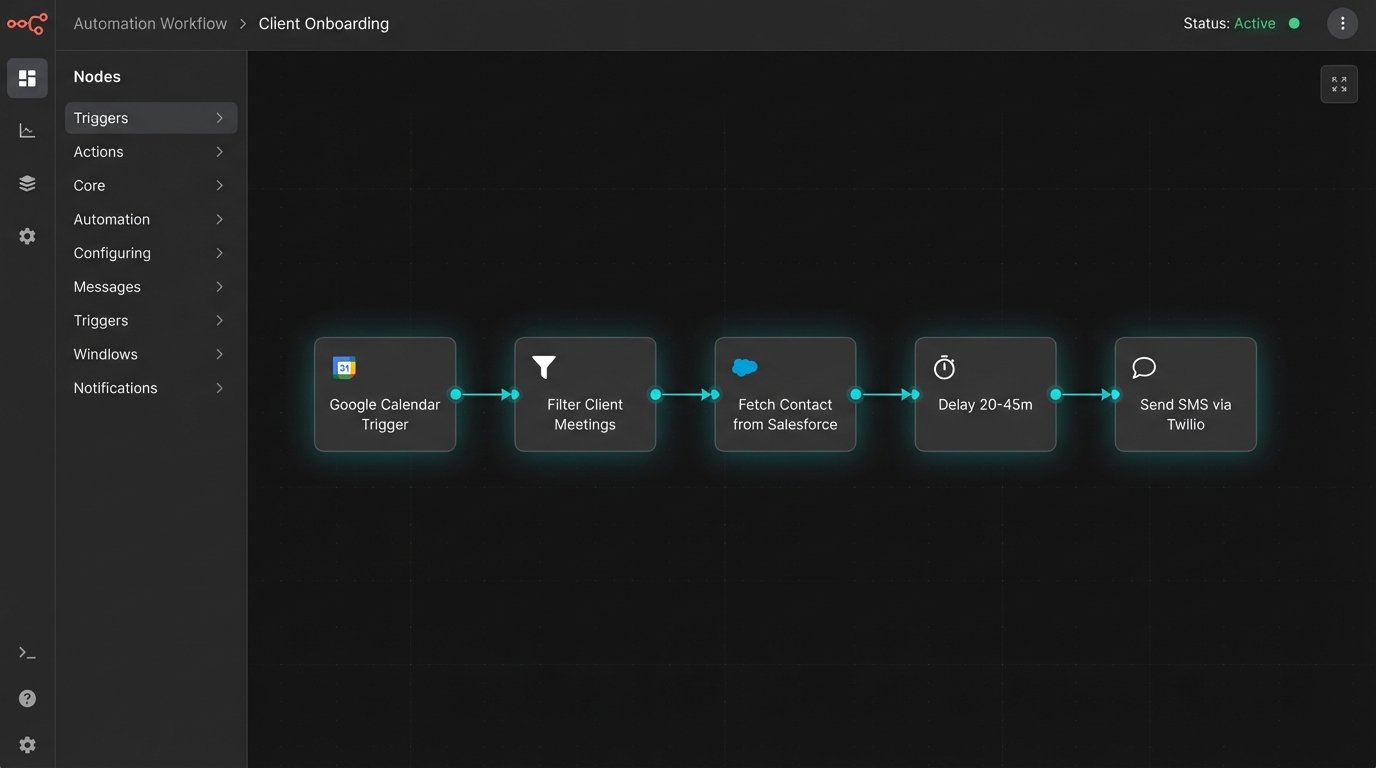Click the Salesforce cloud icon
1376x768 pixels.
coord(745,368)
